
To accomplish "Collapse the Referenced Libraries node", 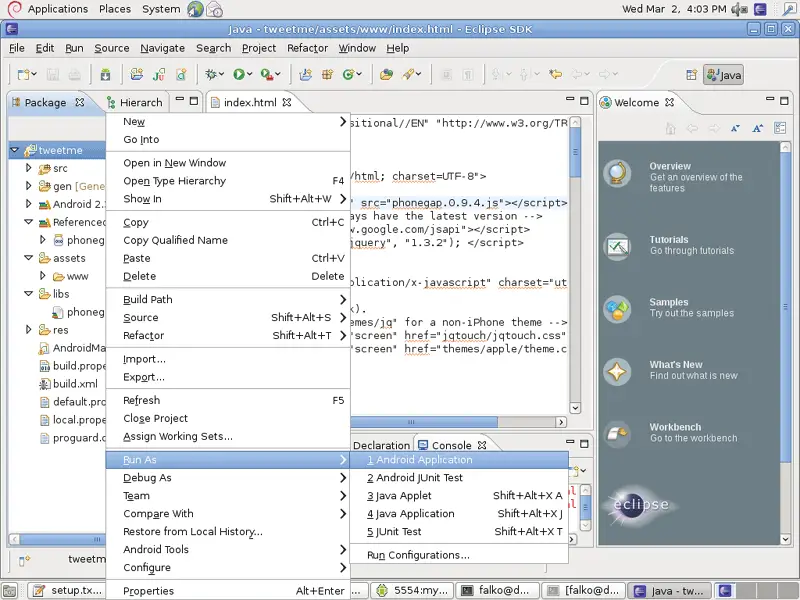I will [x=29, y=222].
